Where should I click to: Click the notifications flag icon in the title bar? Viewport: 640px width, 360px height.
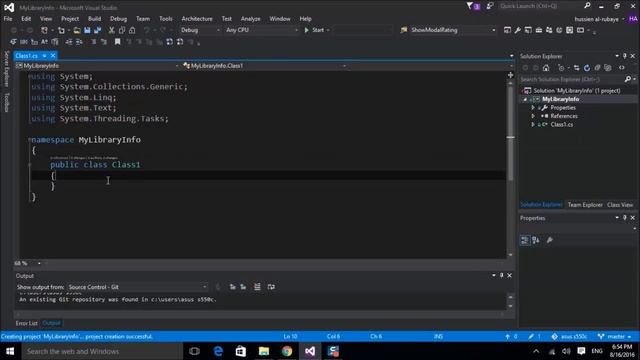[473, 6]
